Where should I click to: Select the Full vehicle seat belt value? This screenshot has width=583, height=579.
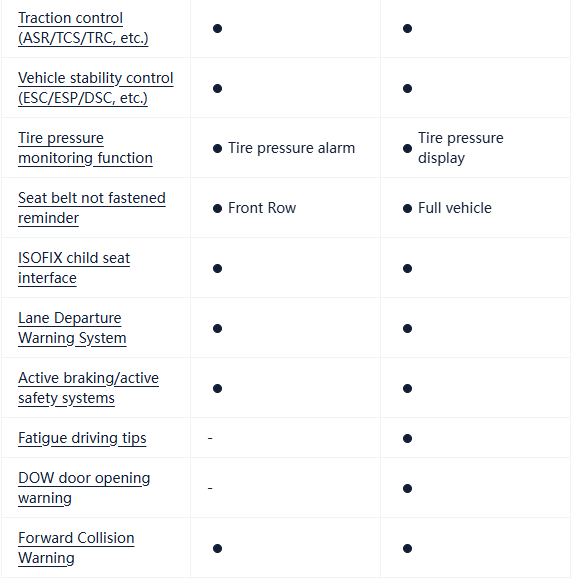455,208
